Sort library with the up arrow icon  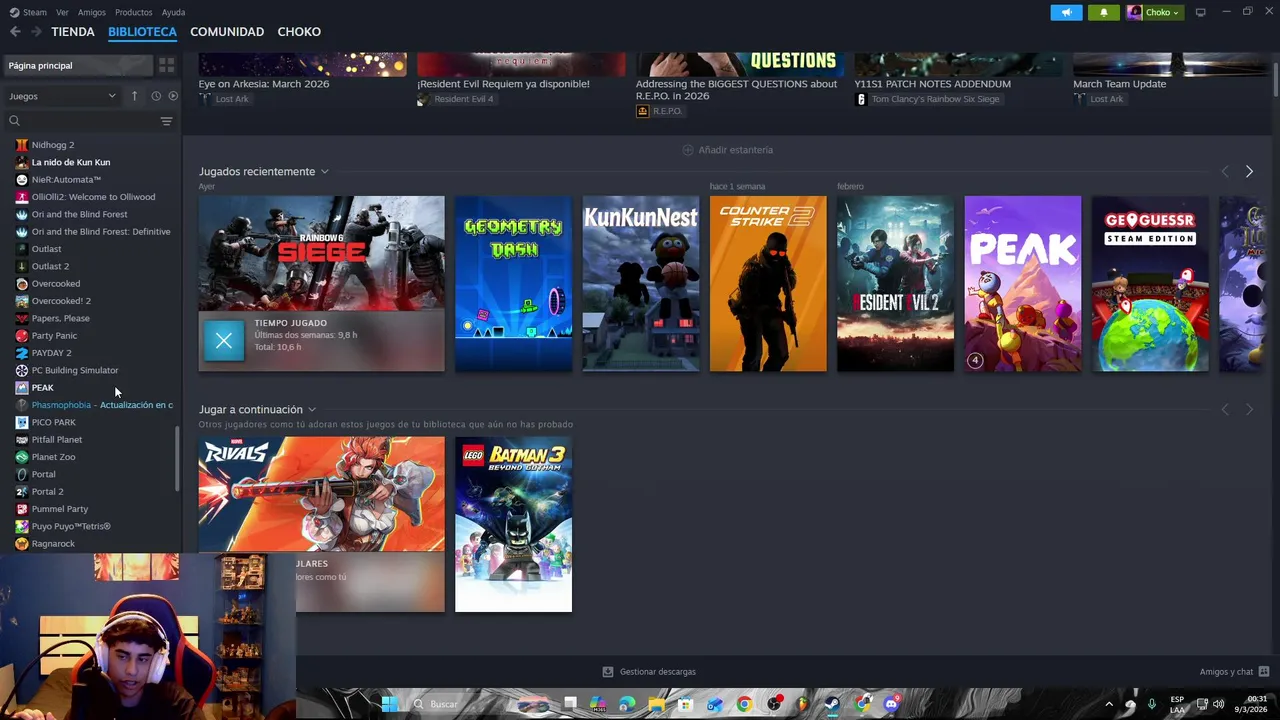(x=134, y=96)
